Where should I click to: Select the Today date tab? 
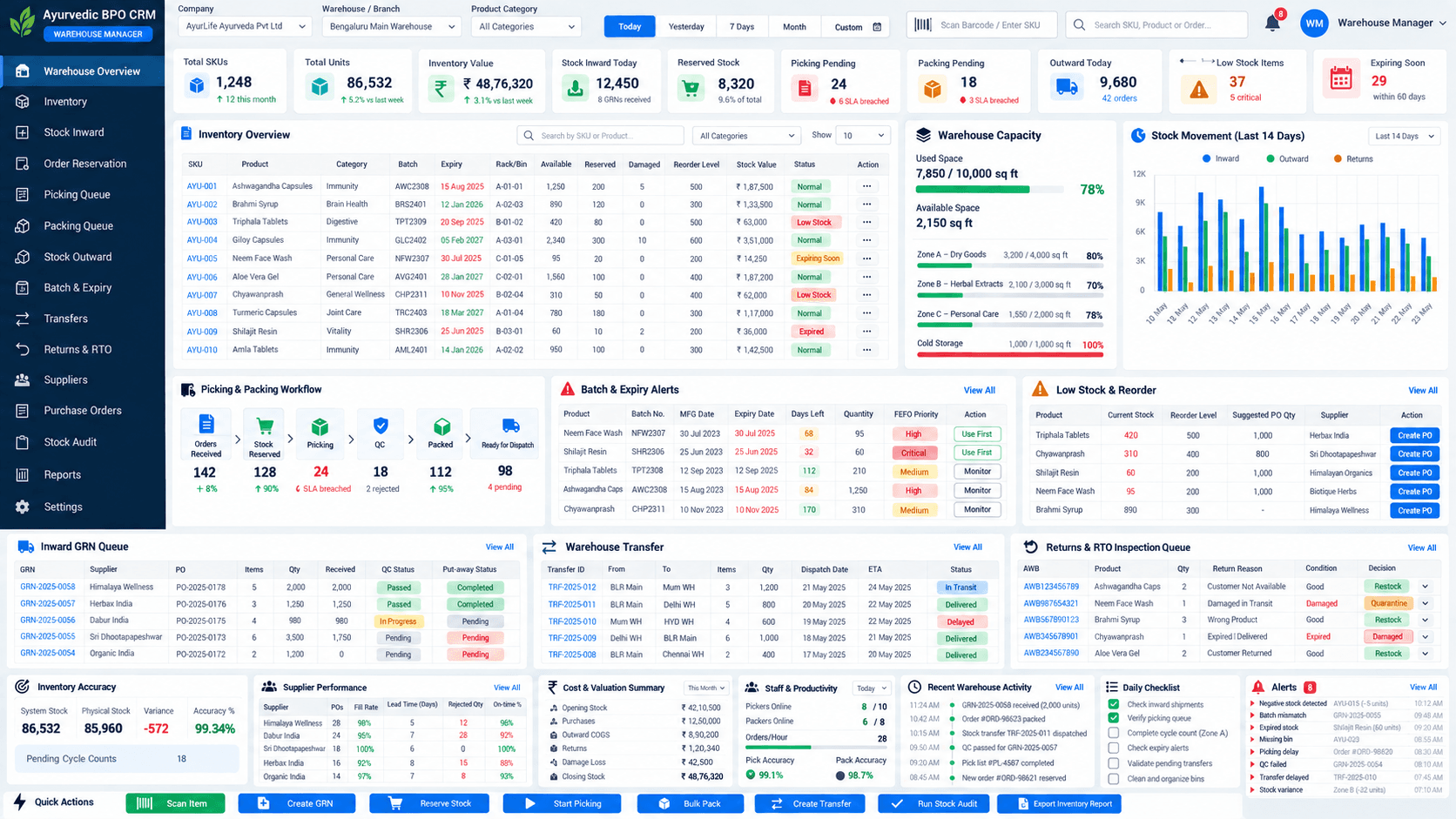pos(630,26)
